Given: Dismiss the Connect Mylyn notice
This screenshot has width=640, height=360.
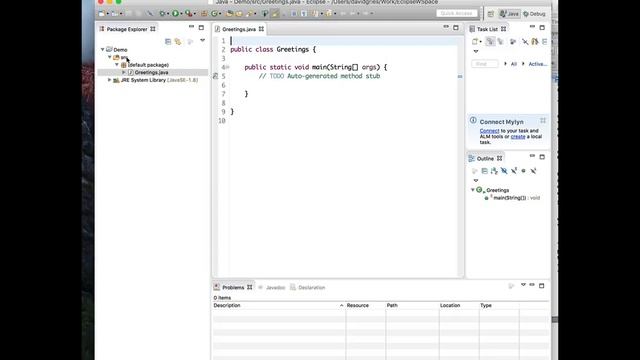Looking at the screenshot, I should pos(543,120).
